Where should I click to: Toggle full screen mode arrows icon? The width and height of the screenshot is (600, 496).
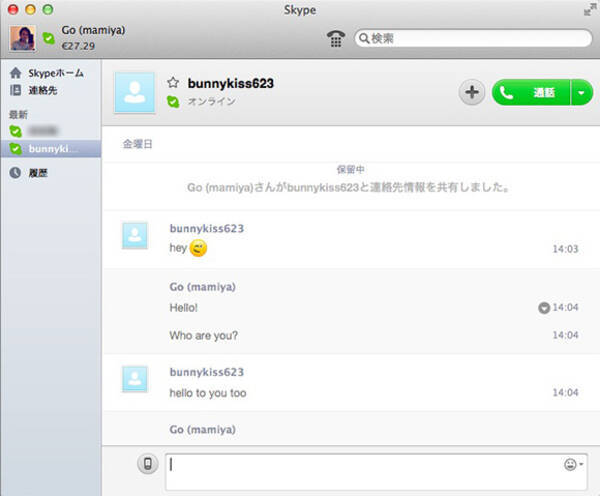coord(588,10)
